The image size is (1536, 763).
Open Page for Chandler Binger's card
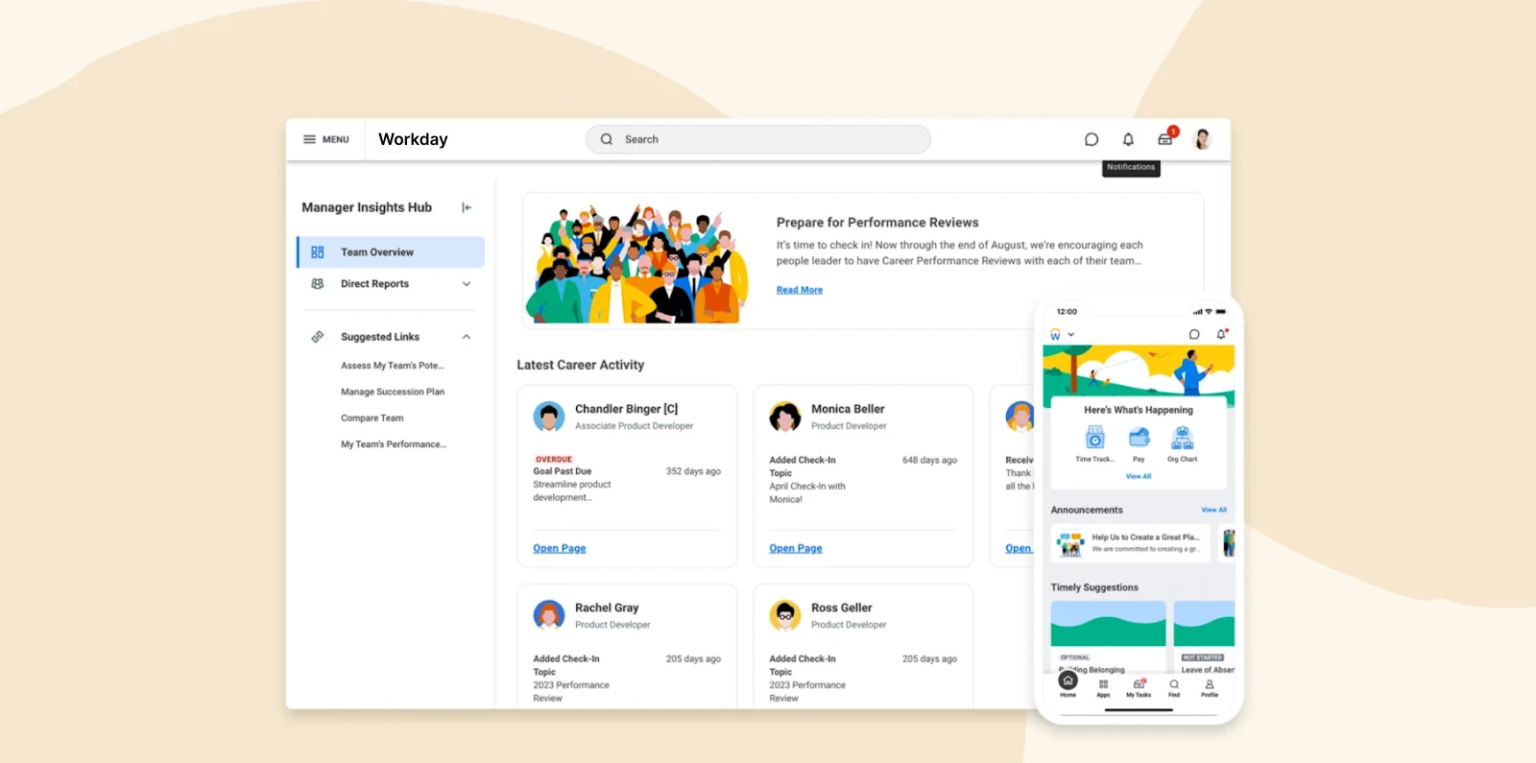pyautogui.click(x=559, y=548)
